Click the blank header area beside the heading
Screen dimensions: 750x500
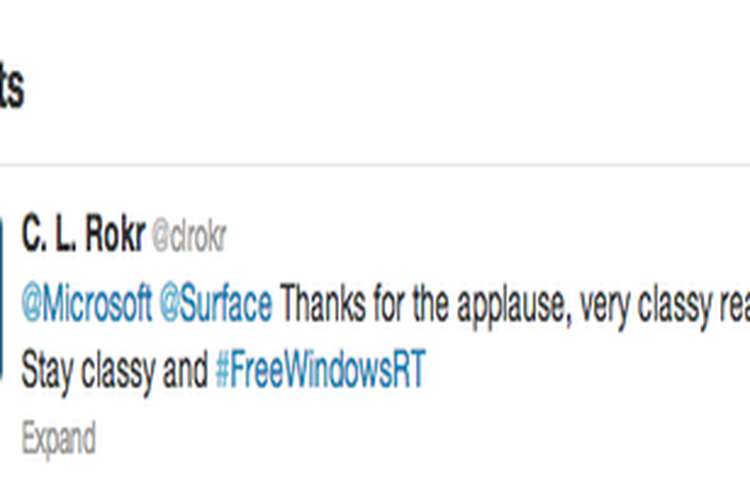383,88
